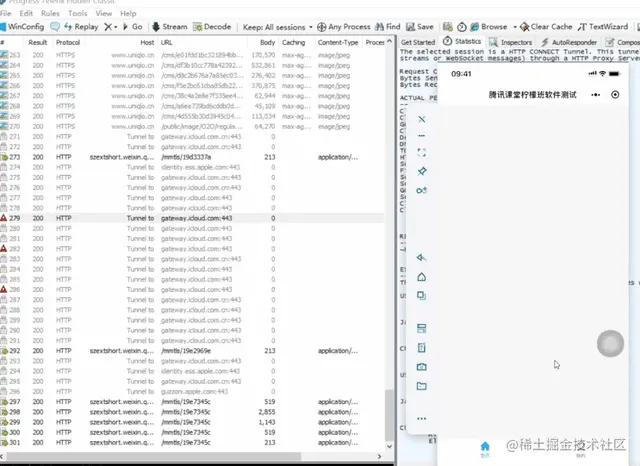Switch to the Get Started tab
This screenshot has height=466, width=640.
tap(418, 42)
